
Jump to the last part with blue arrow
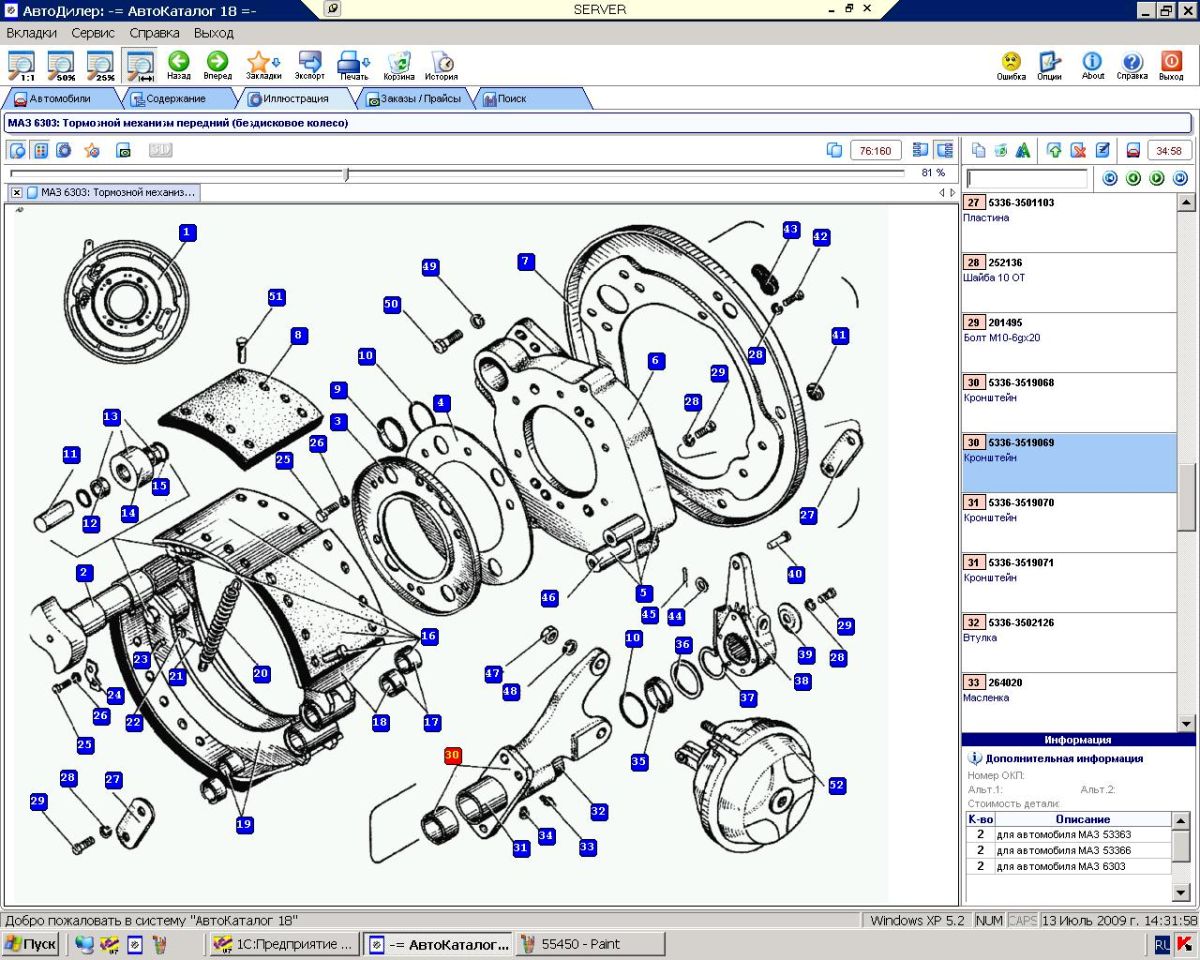click(x=1180, y=178)
